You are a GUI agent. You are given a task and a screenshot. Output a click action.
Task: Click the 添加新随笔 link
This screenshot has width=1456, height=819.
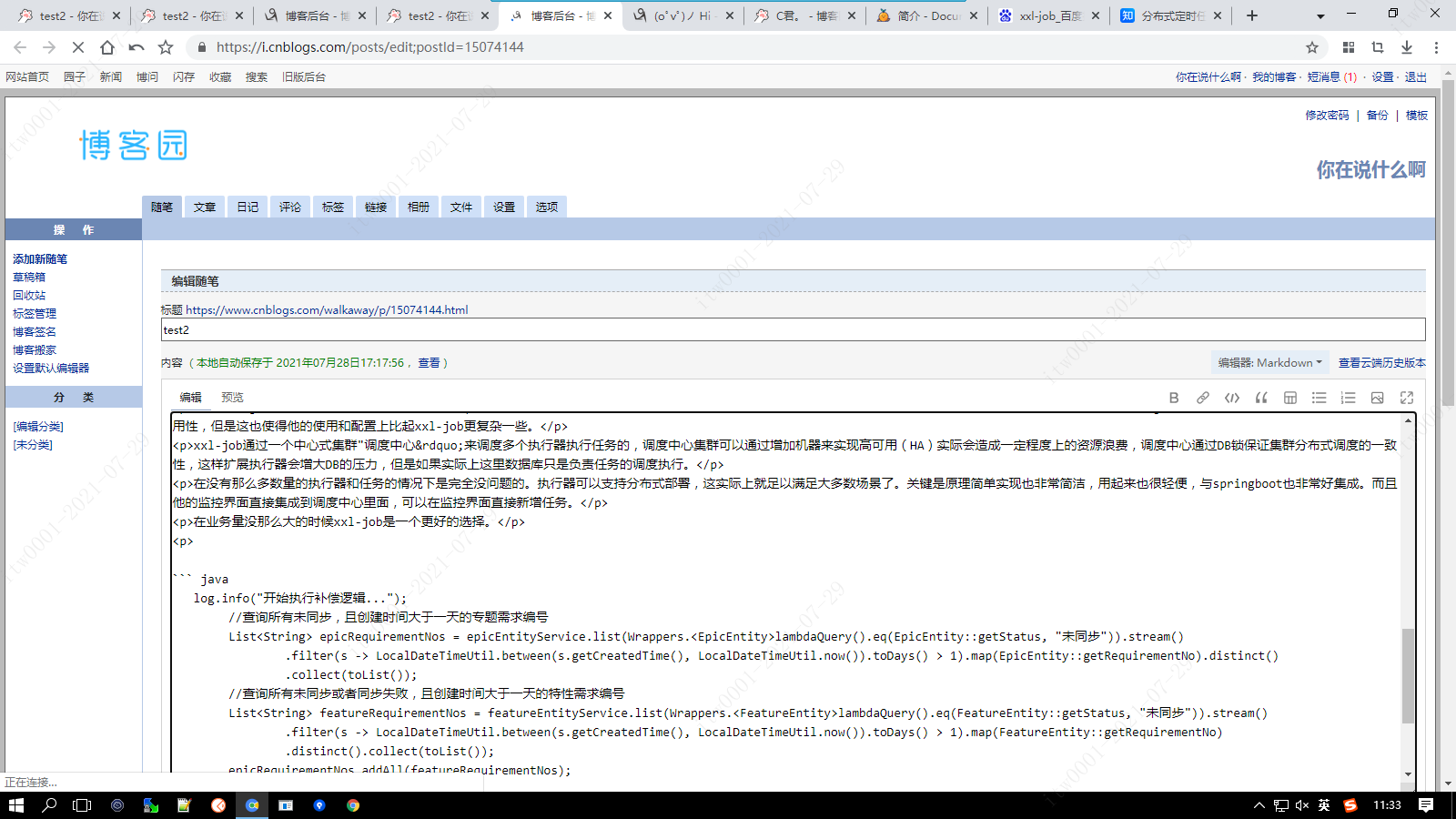tap(40, 259)
